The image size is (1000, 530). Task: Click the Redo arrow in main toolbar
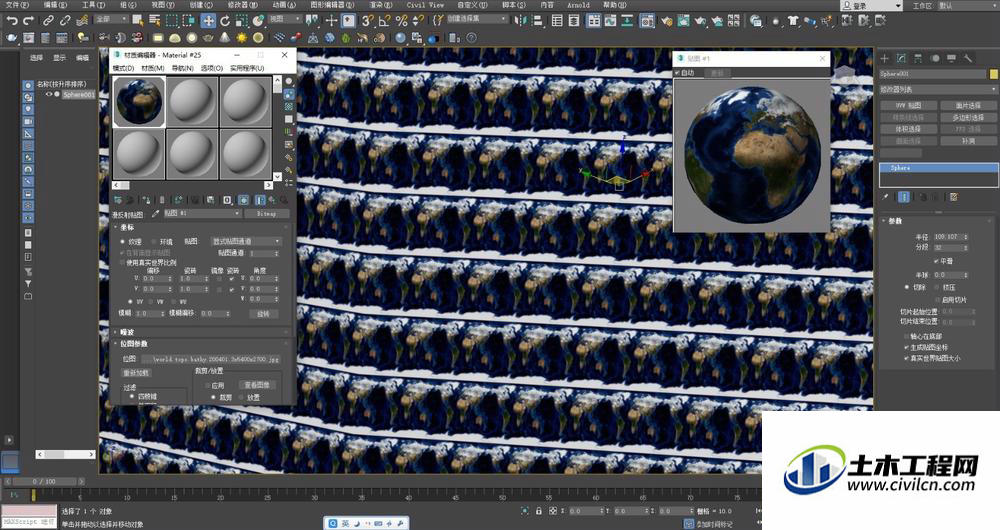click(28, 20)
